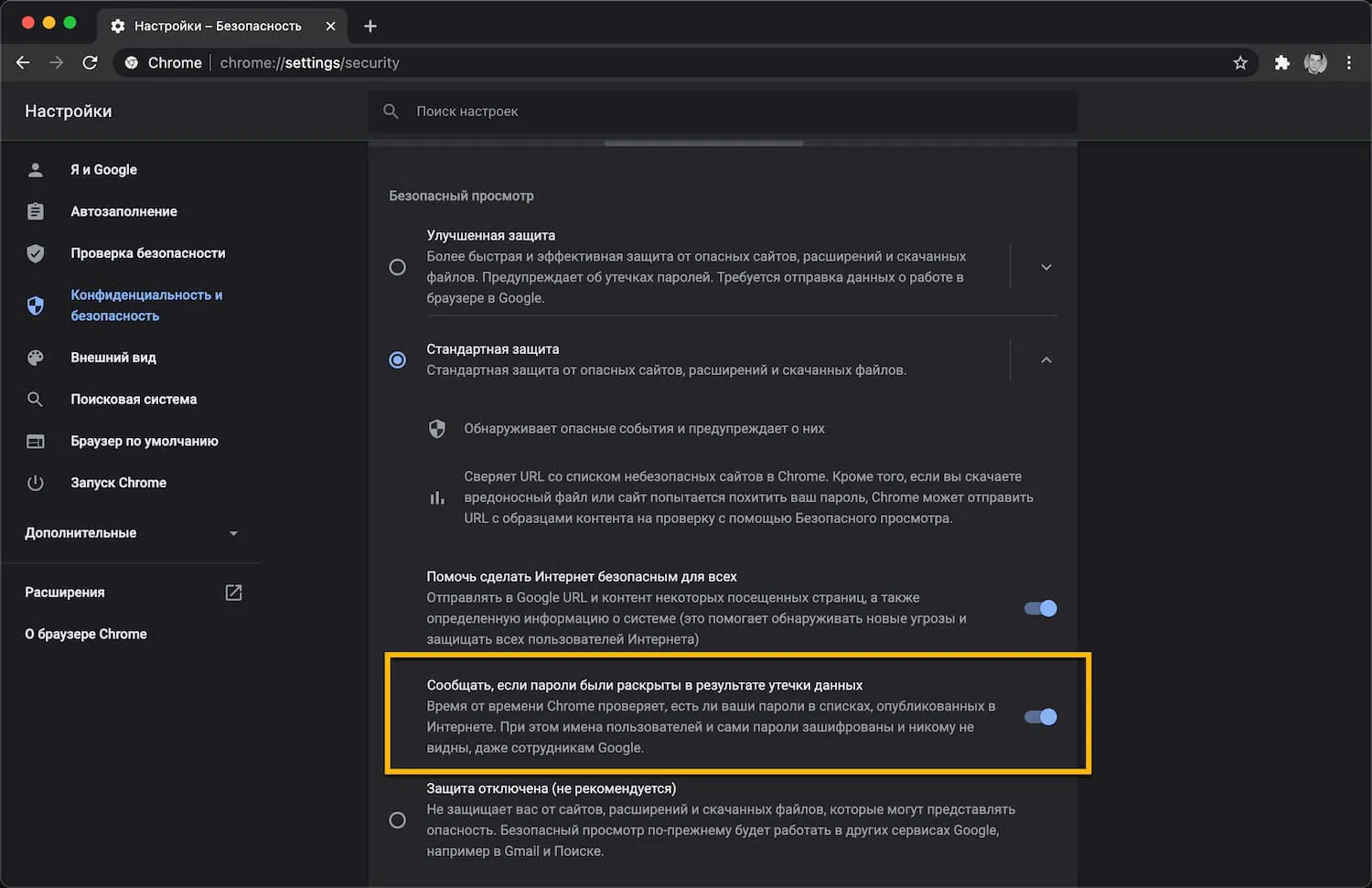Bookmark this page with the star icon
Screen dimensions: 1372x888
1240,62
